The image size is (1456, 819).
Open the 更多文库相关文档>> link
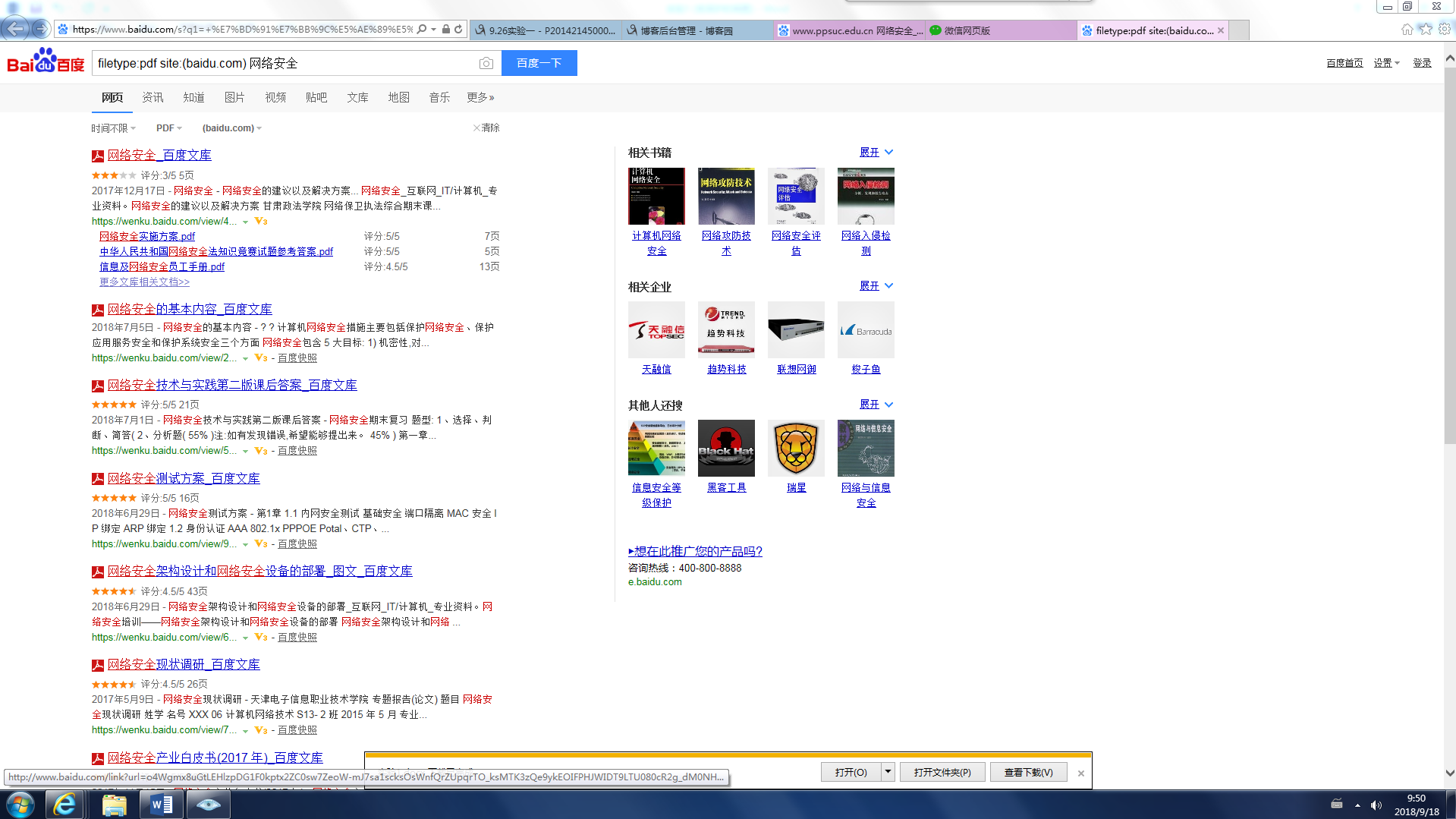[x=144, y=282]
